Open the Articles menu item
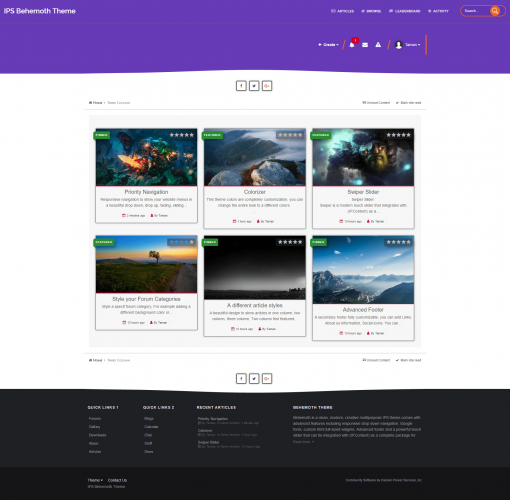Screen dimensions: 510x500 click(x=342, y=11)
